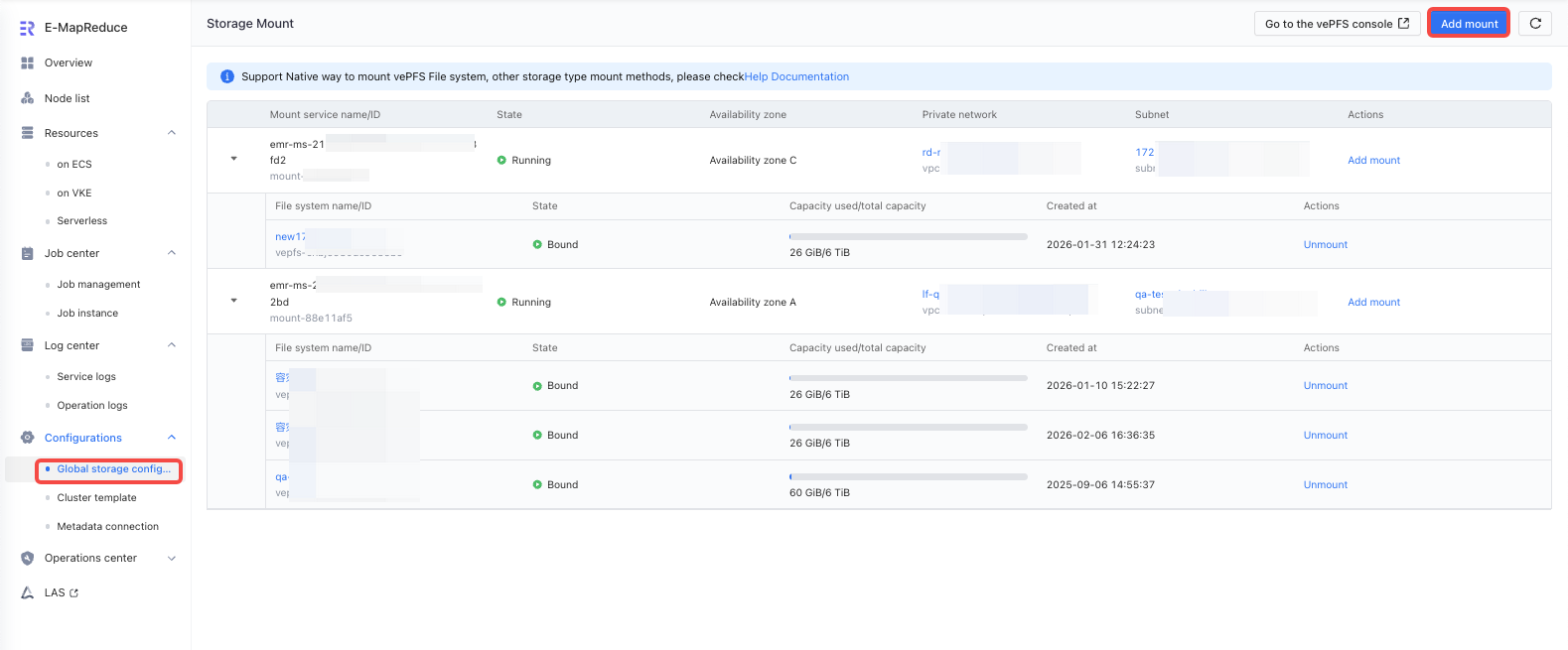
Task: Click the Overview grid icon in sidebar
Action: [x=28, y=63]
